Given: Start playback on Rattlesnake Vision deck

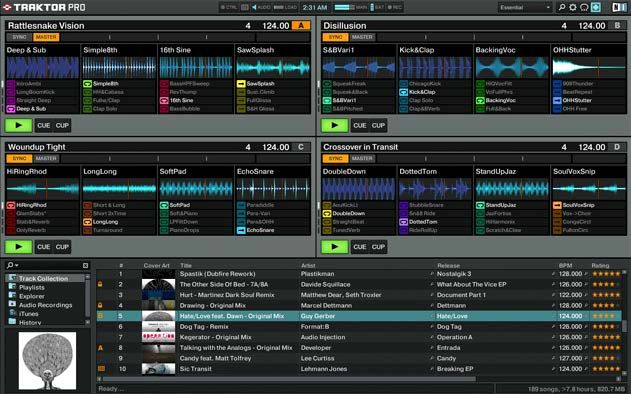Looking at the screenshot, I should coord(19,125).
